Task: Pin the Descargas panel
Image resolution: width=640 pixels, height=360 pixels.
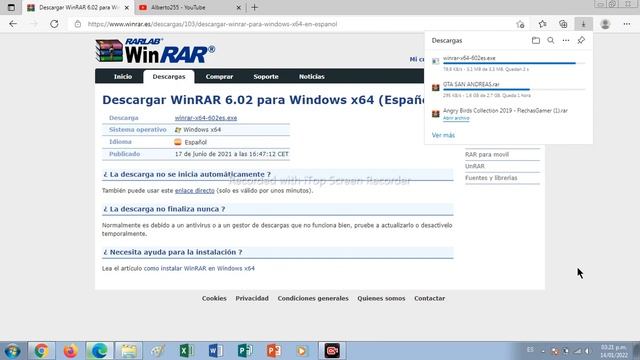Action: tap(581, 40)
